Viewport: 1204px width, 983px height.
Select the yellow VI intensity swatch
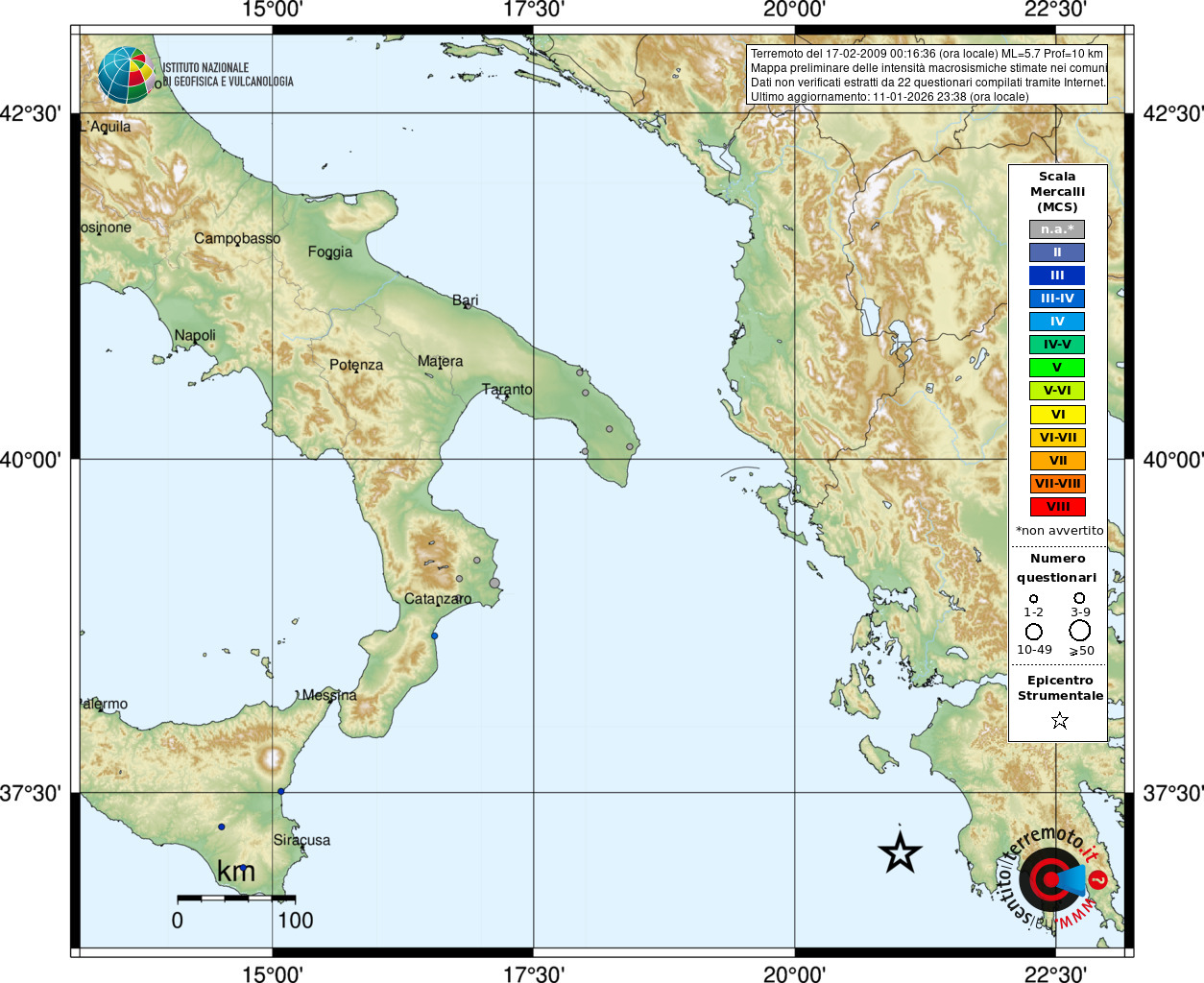[x=1057, y=415]
